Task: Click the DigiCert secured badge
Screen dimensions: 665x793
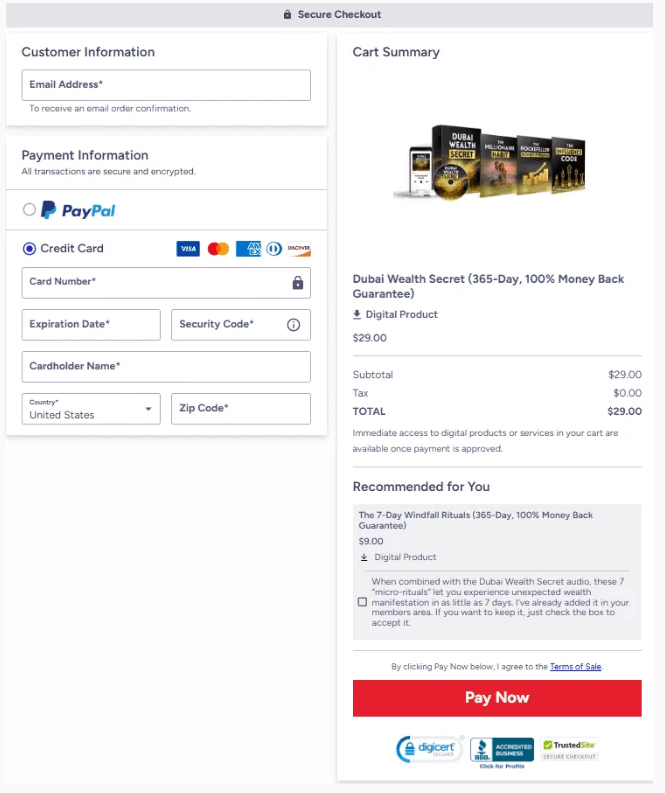Action: (x=429, y=749)
